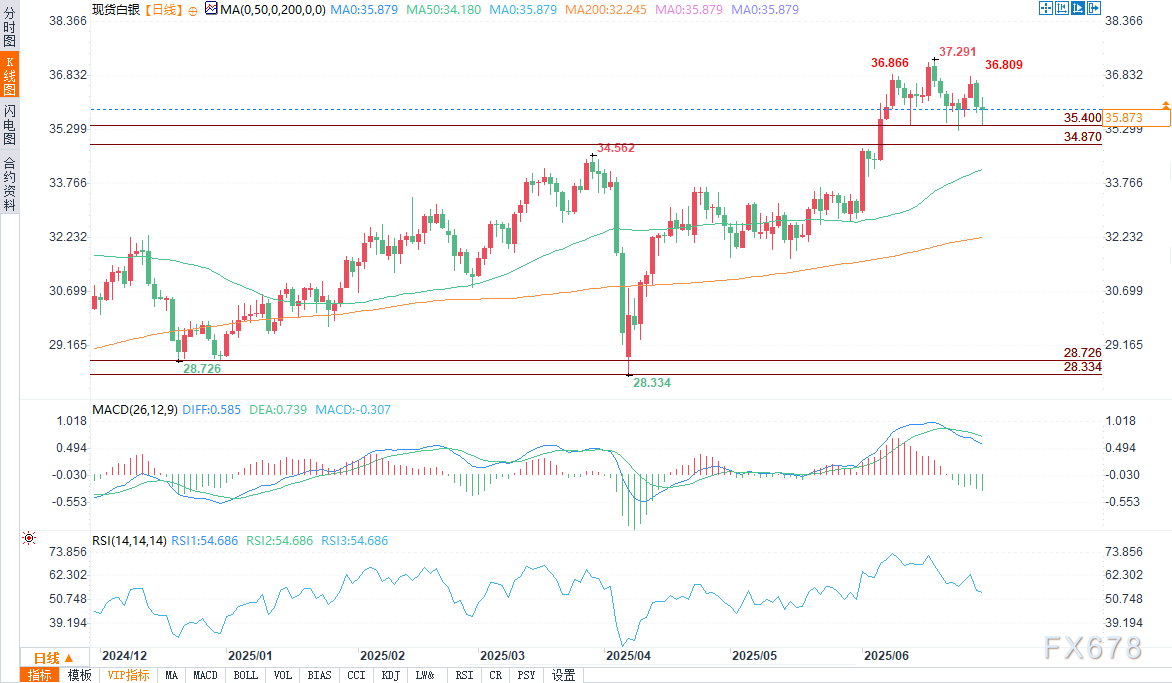The height and width of the screenshot is (683, 1172).
Task: Open the VIP指标 tab
Action: point(128,675)
